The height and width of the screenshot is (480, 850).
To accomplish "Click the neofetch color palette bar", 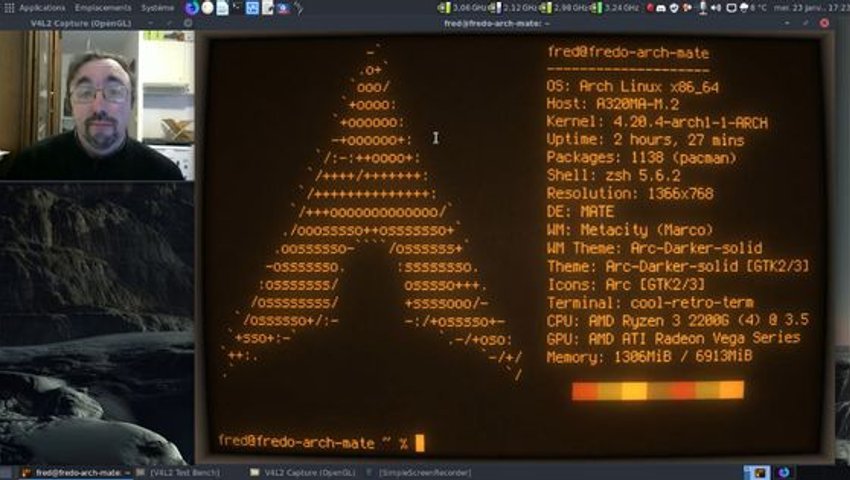I will click(658, 391).
